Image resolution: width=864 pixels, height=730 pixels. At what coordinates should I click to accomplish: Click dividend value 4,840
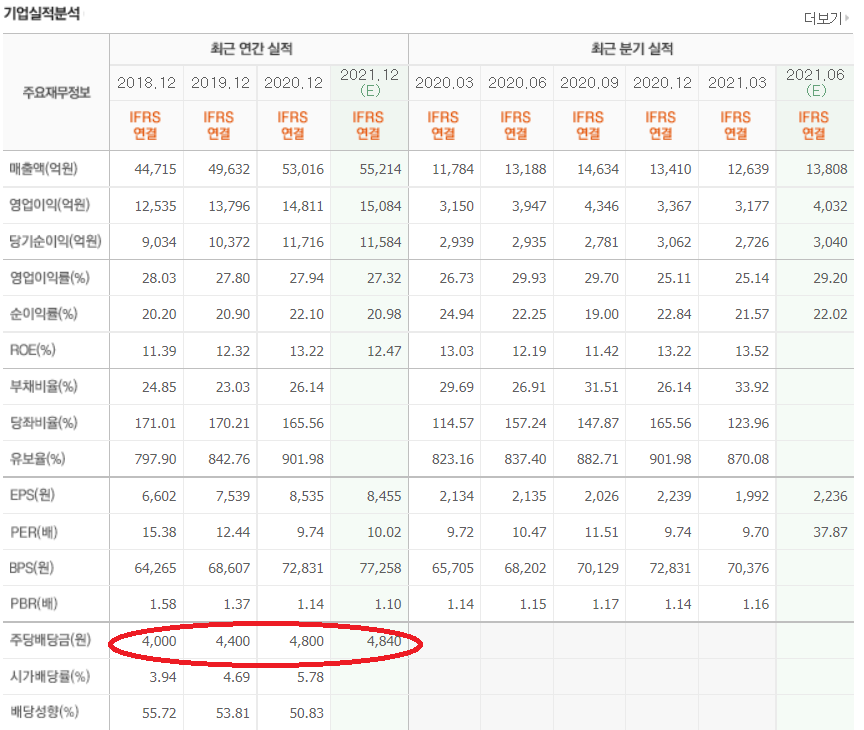pos(384,641)
